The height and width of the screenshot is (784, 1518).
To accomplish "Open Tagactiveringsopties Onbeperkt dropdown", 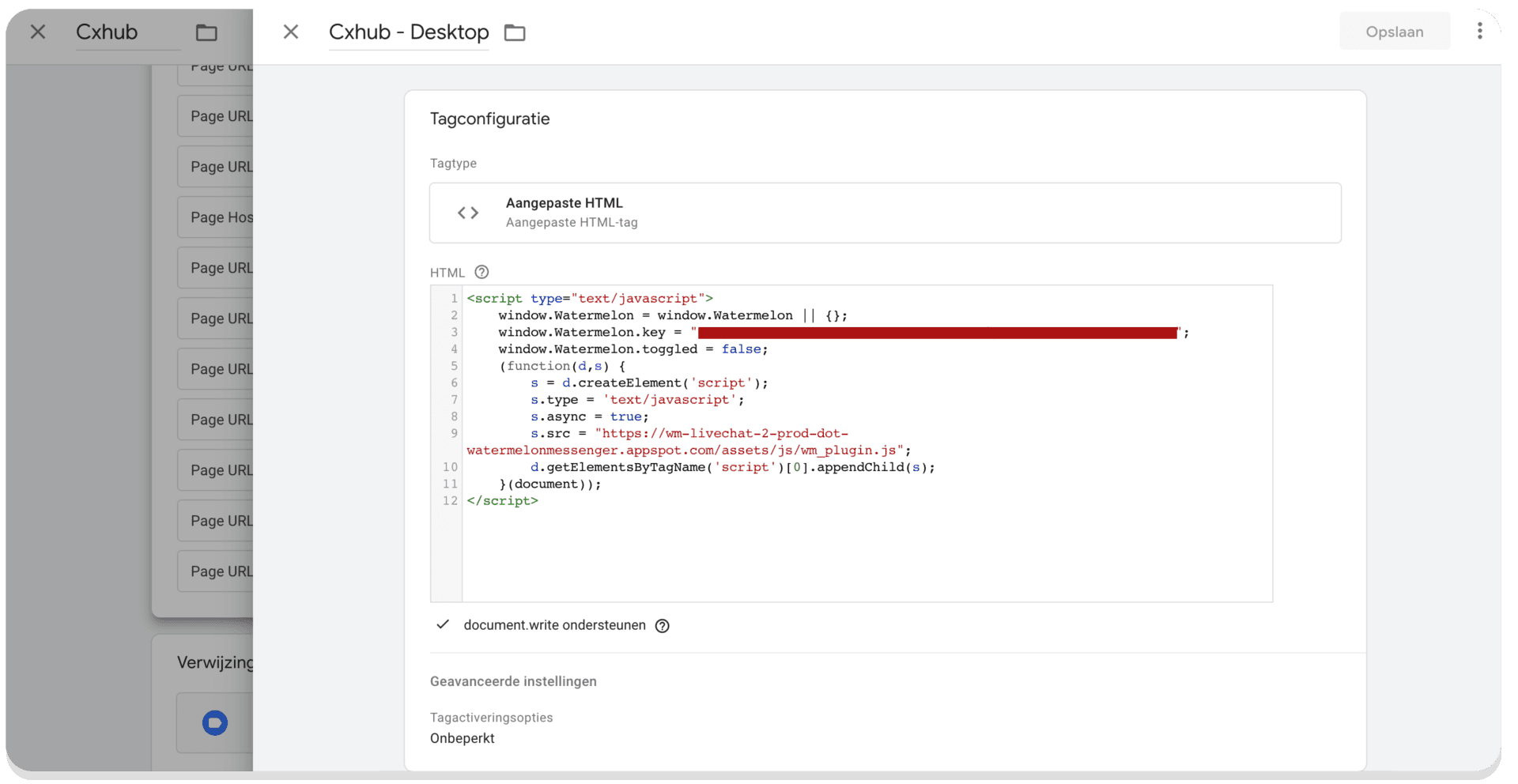I will tap(463, 738).
